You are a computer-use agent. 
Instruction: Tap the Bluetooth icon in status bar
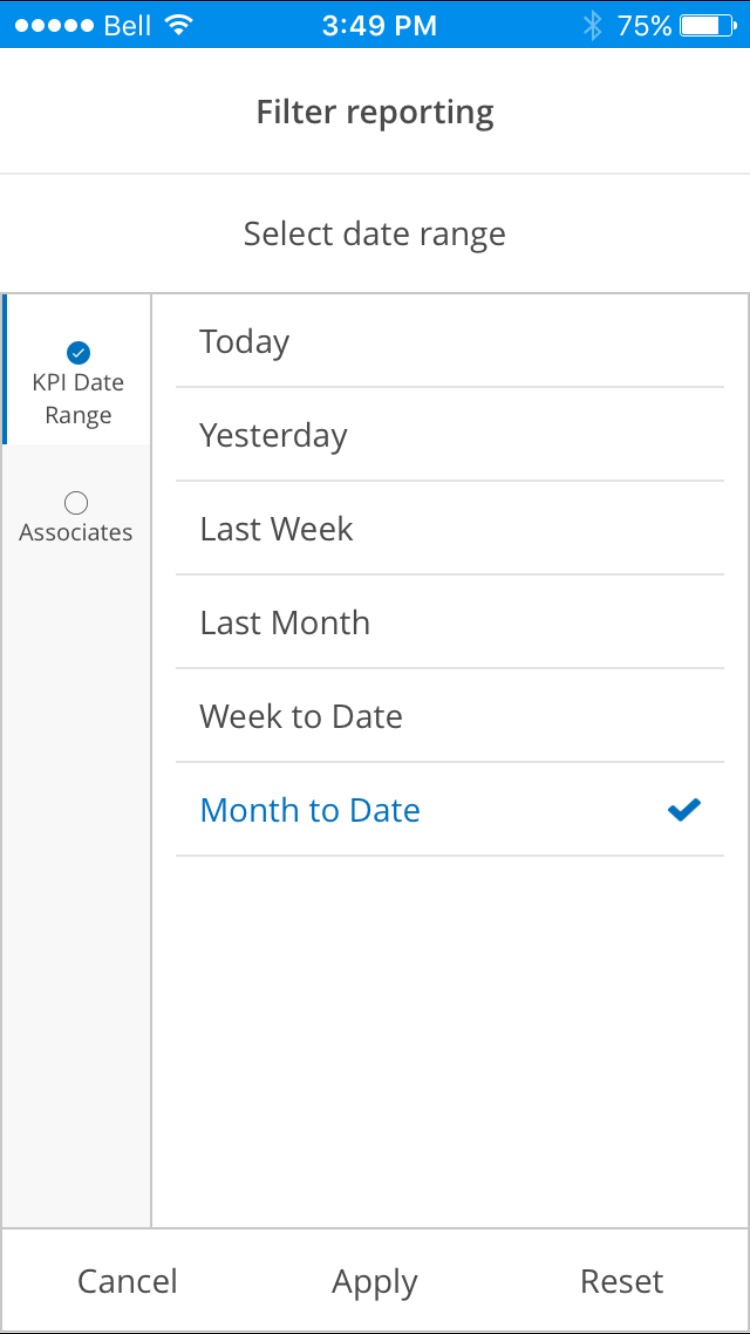pyautogui.click(x=592, y=25)
